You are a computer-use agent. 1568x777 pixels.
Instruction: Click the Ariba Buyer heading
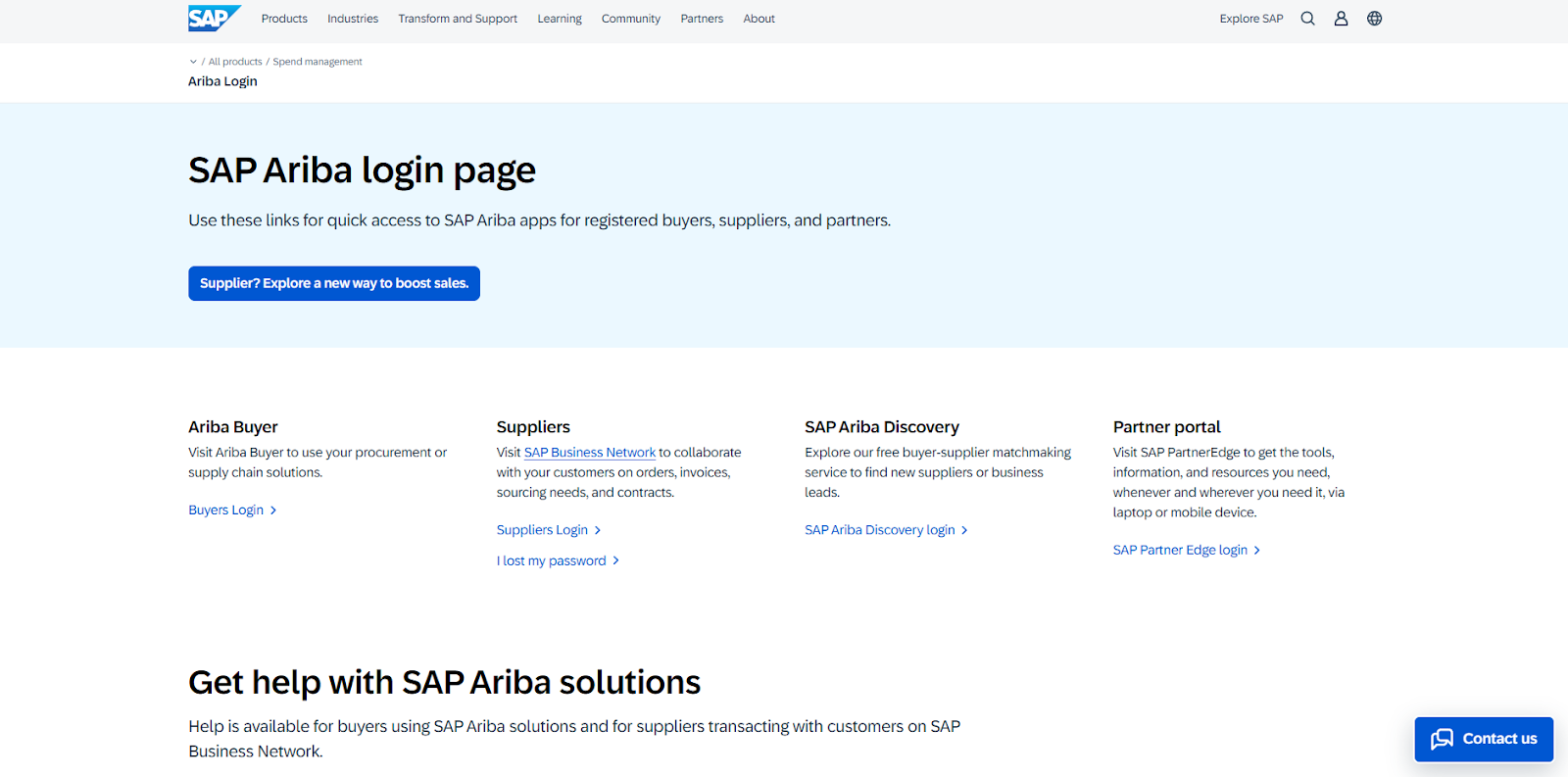pyautogui.click(x=233, y=427)
